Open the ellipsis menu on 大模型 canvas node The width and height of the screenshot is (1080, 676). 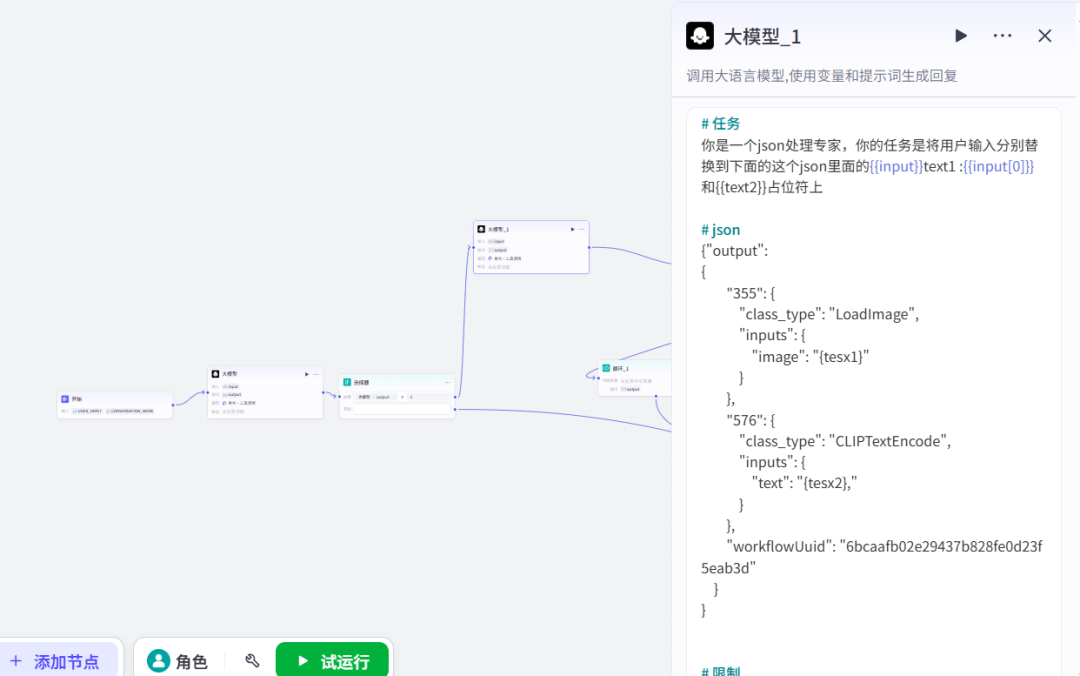316,374
